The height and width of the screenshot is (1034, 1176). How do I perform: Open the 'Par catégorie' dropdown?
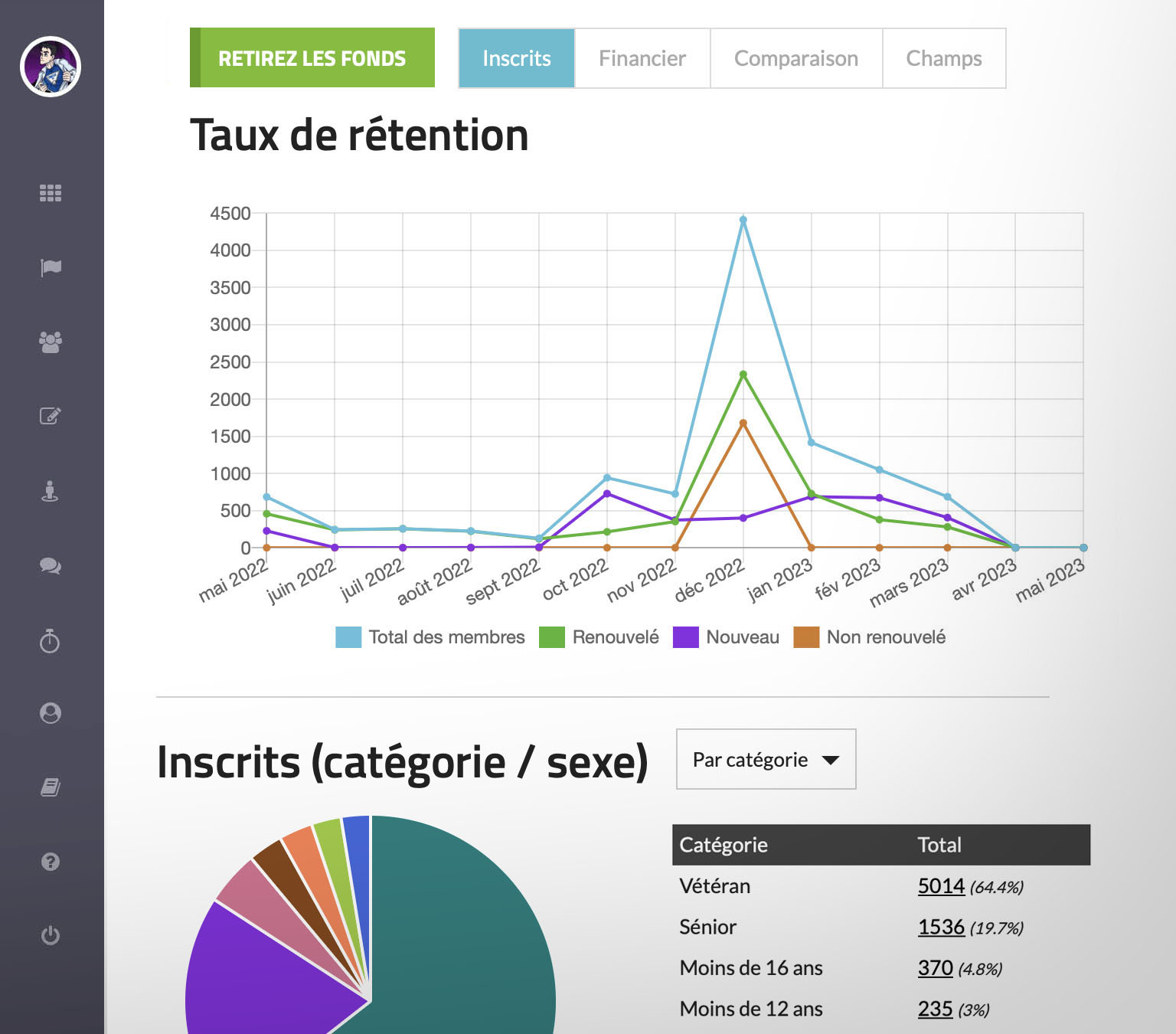[765, 759]
